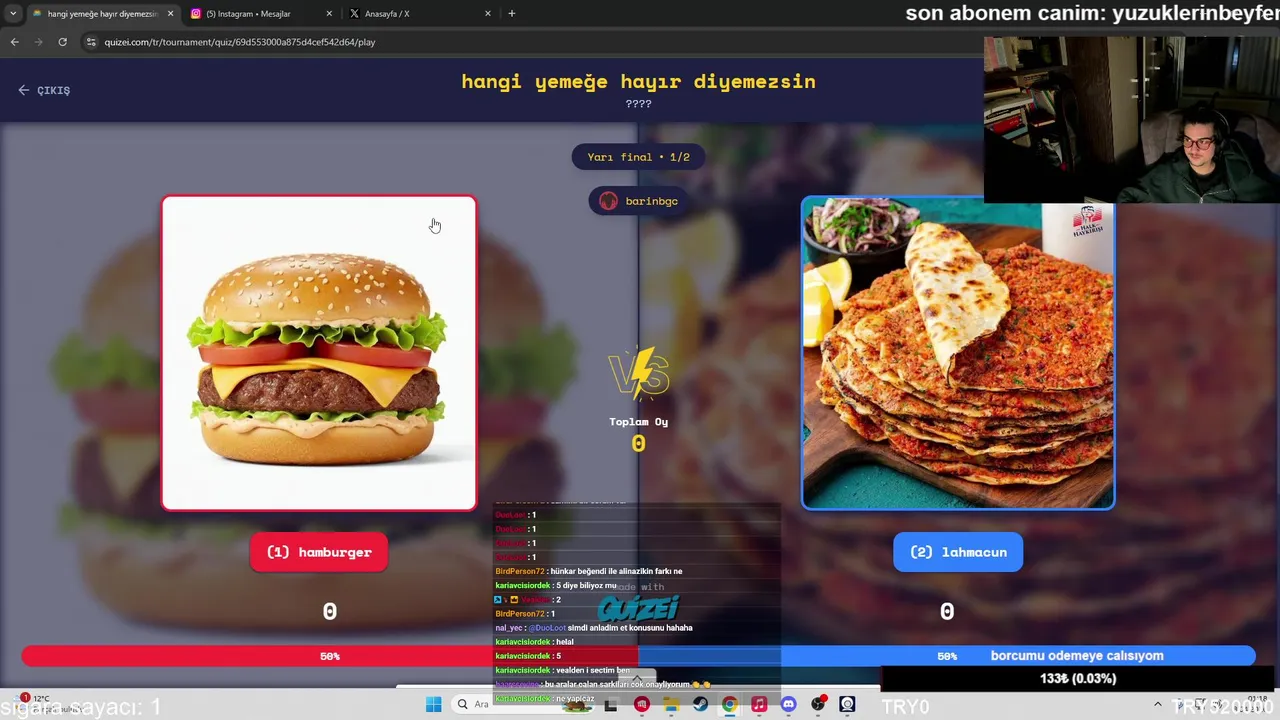
Task: Click the ÇIKIŞ exit link
Action: click(44, 90)
